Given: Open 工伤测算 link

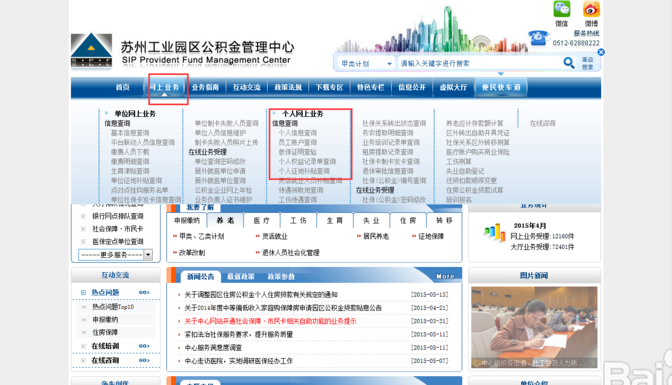Looking at the screenshot, I should 459,162.
